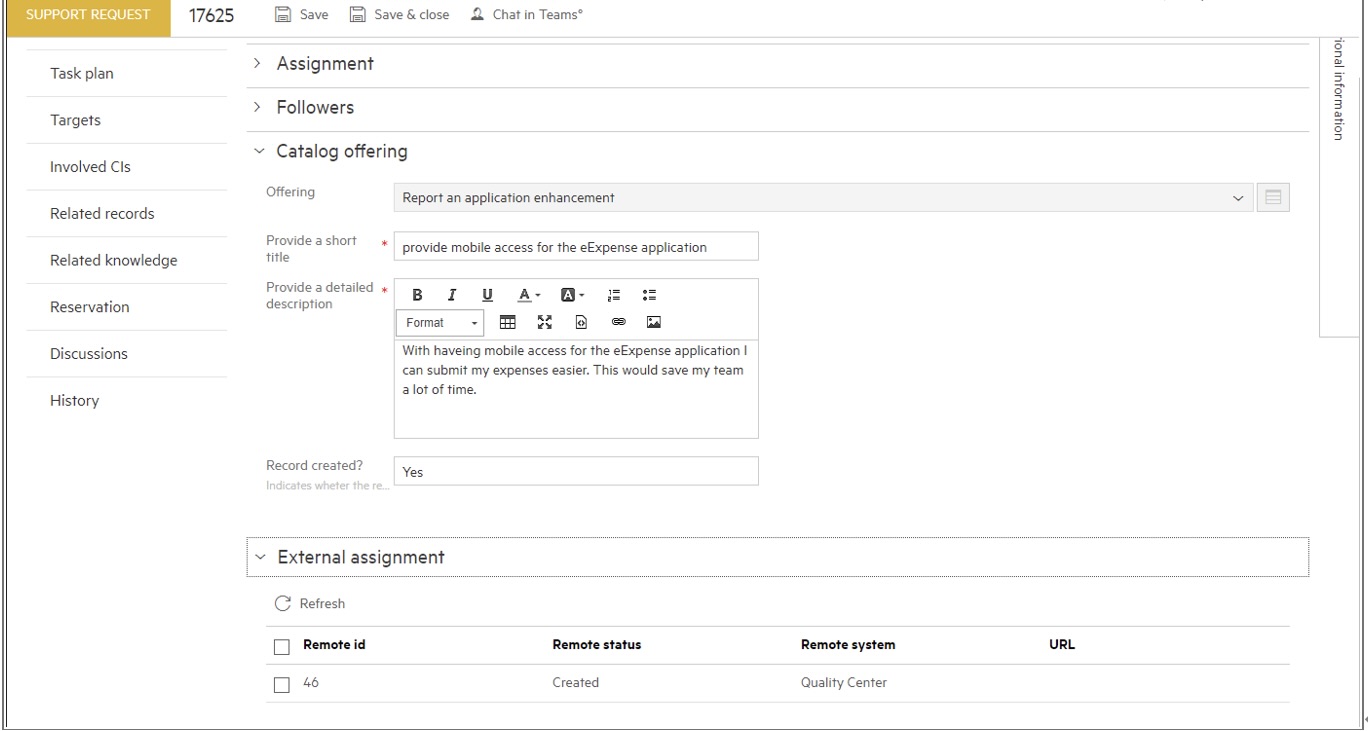Insert a hyperlink in the description

tap(619, 322)
